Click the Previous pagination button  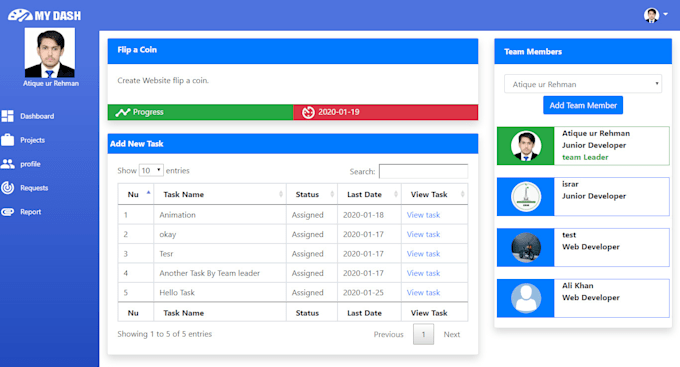tap(389, 334)
